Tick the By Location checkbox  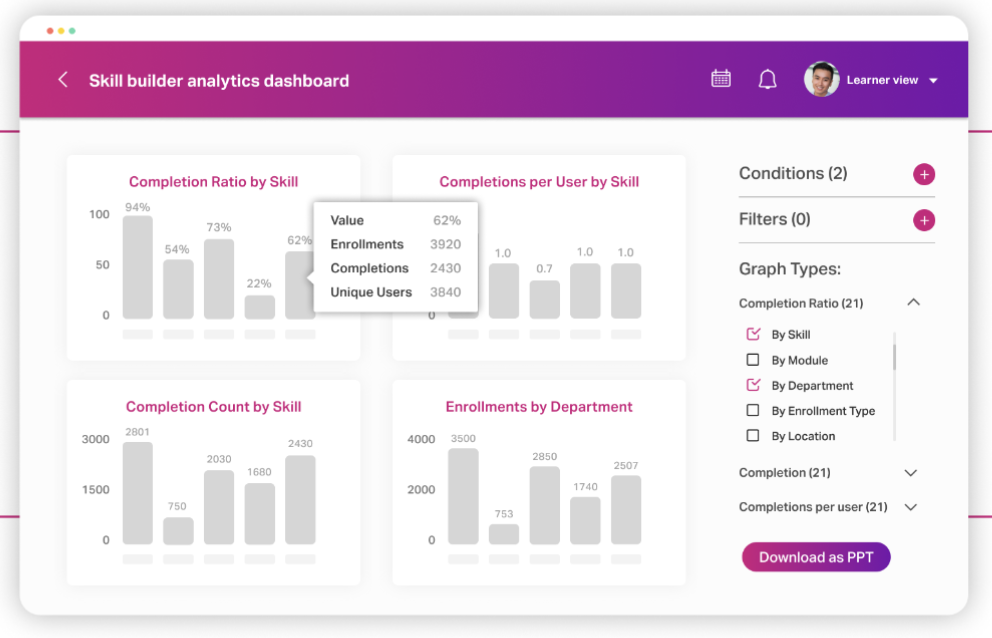tap(754, 436)
